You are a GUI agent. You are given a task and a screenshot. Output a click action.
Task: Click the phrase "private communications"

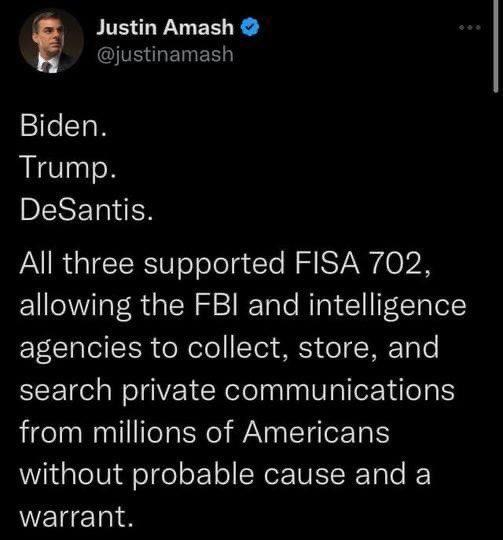289,392
